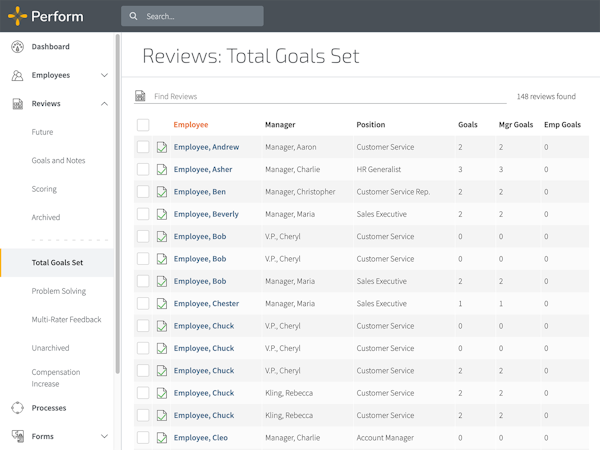Open Dashboard gauge icon in sidebar
Screen dimensions: 600x450
(x=17, y=47)
